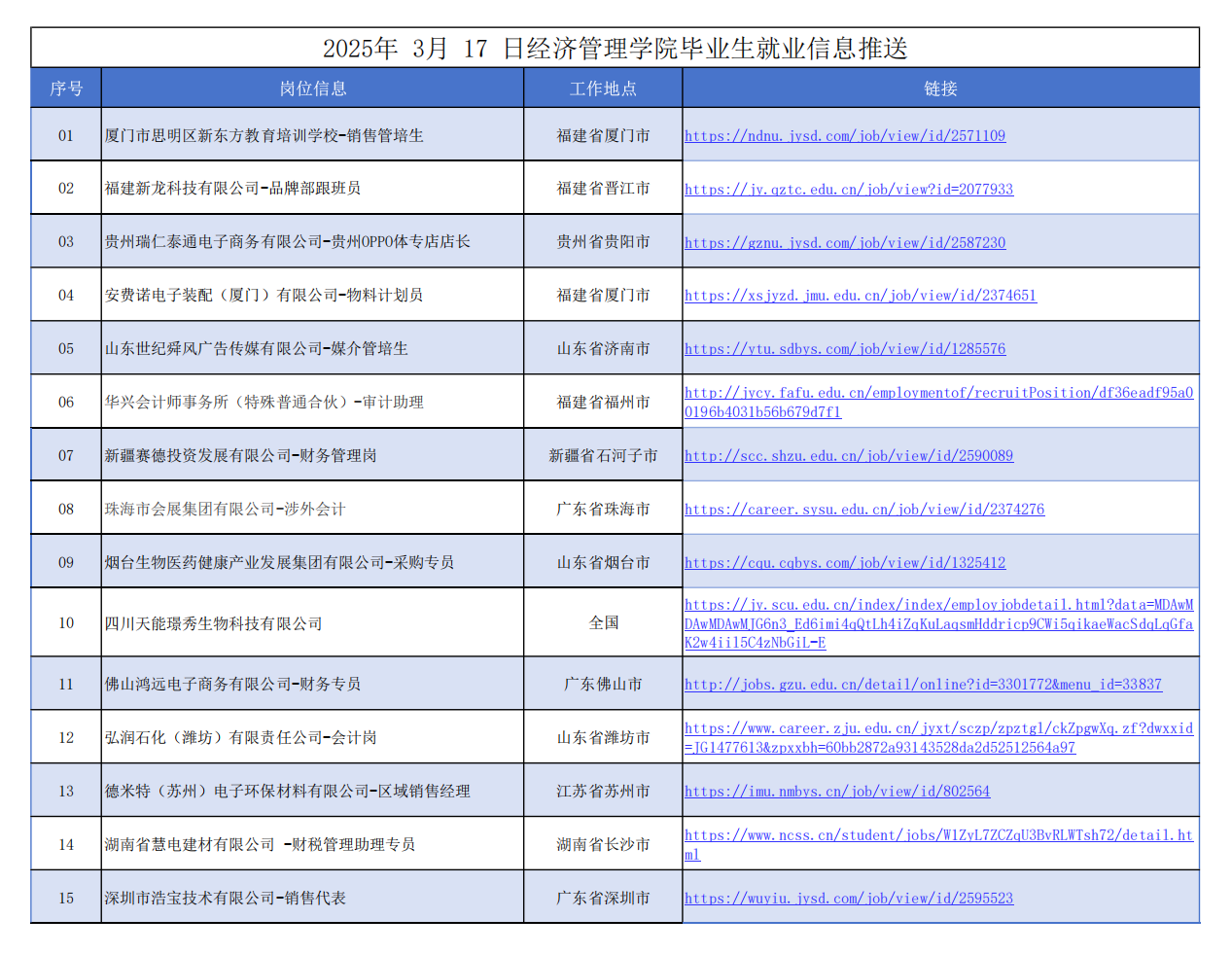This screenshot has height=954, width=1232.
Task: Click the 工作地点 column header
Action: (x=603, y=88)
